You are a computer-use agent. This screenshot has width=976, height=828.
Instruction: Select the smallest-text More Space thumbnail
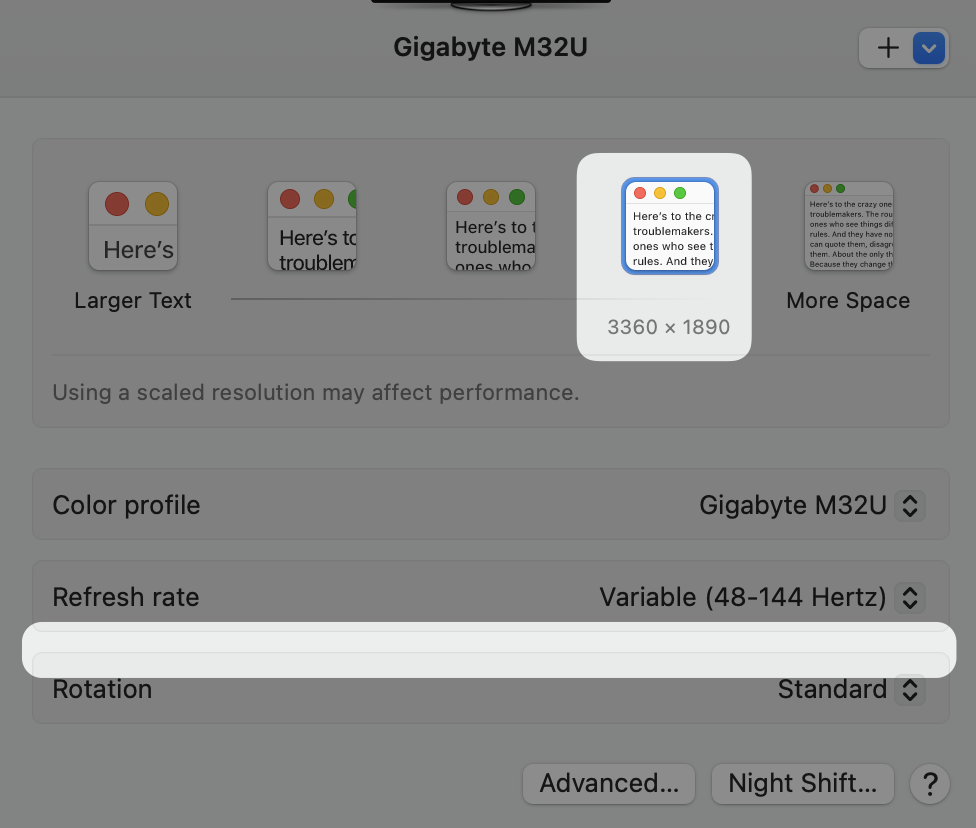pyautogui.click(x=849, y=226)
